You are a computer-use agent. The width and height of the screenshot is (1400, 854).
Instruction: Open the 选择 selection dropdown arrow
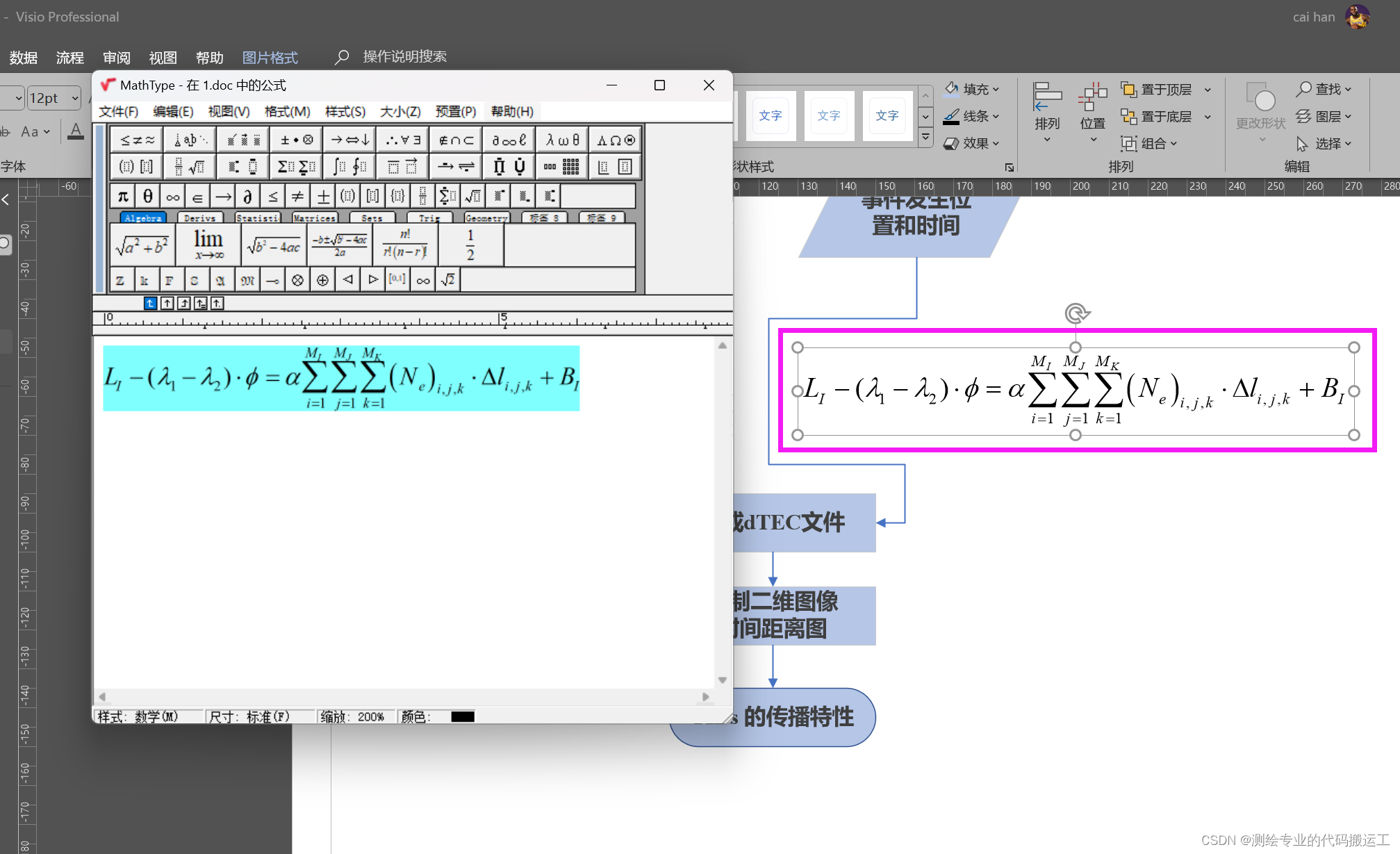[x=1348, y=144]
